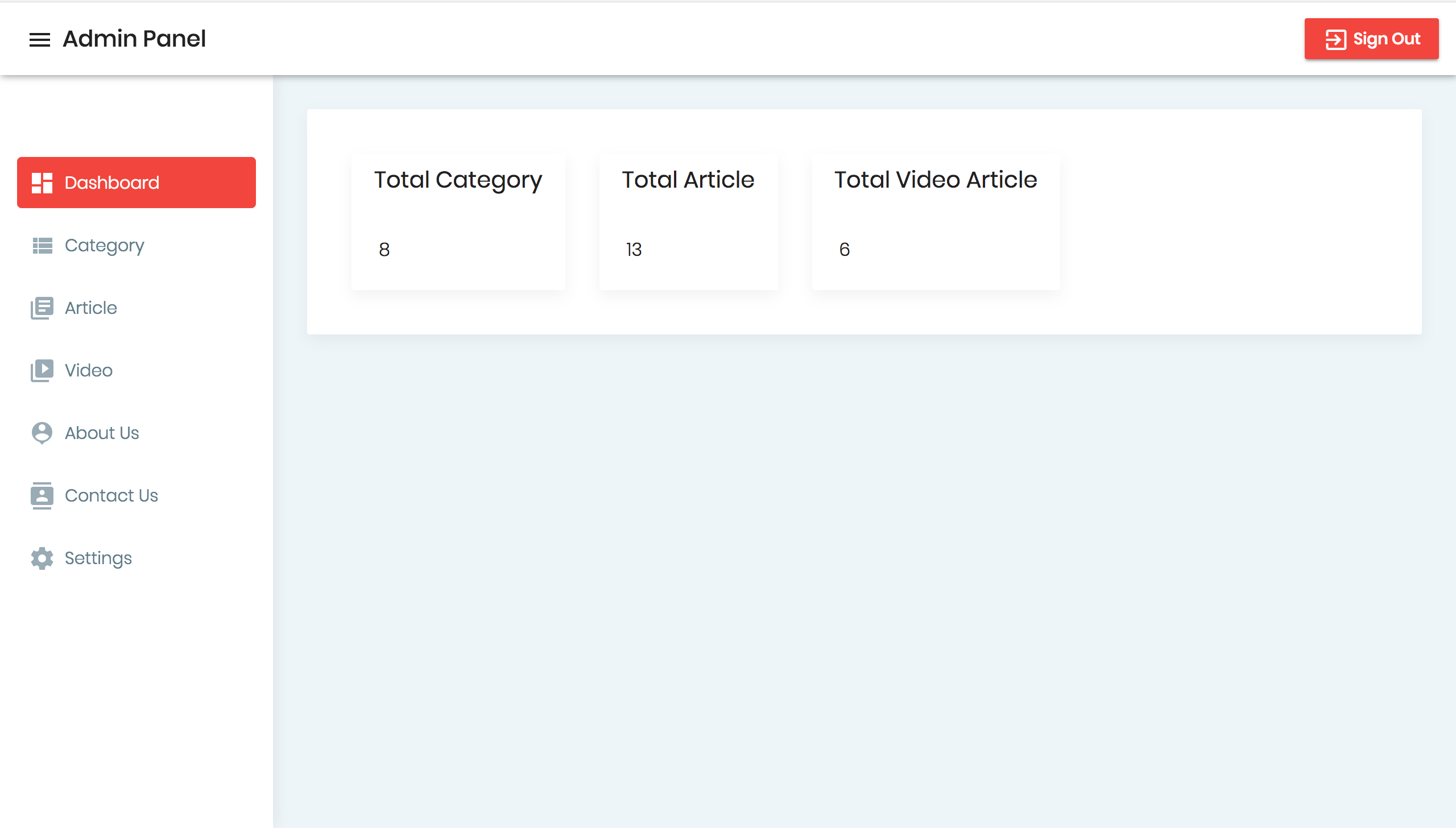Go to the Article section
Screen dimensions: 1456x828
91,308
